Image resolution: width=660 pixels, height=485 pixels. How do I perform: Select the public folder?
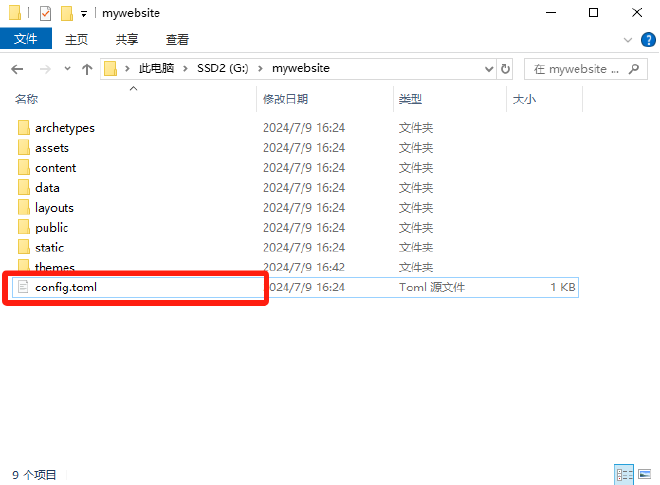pyautogui.click(x=52, y=228)
